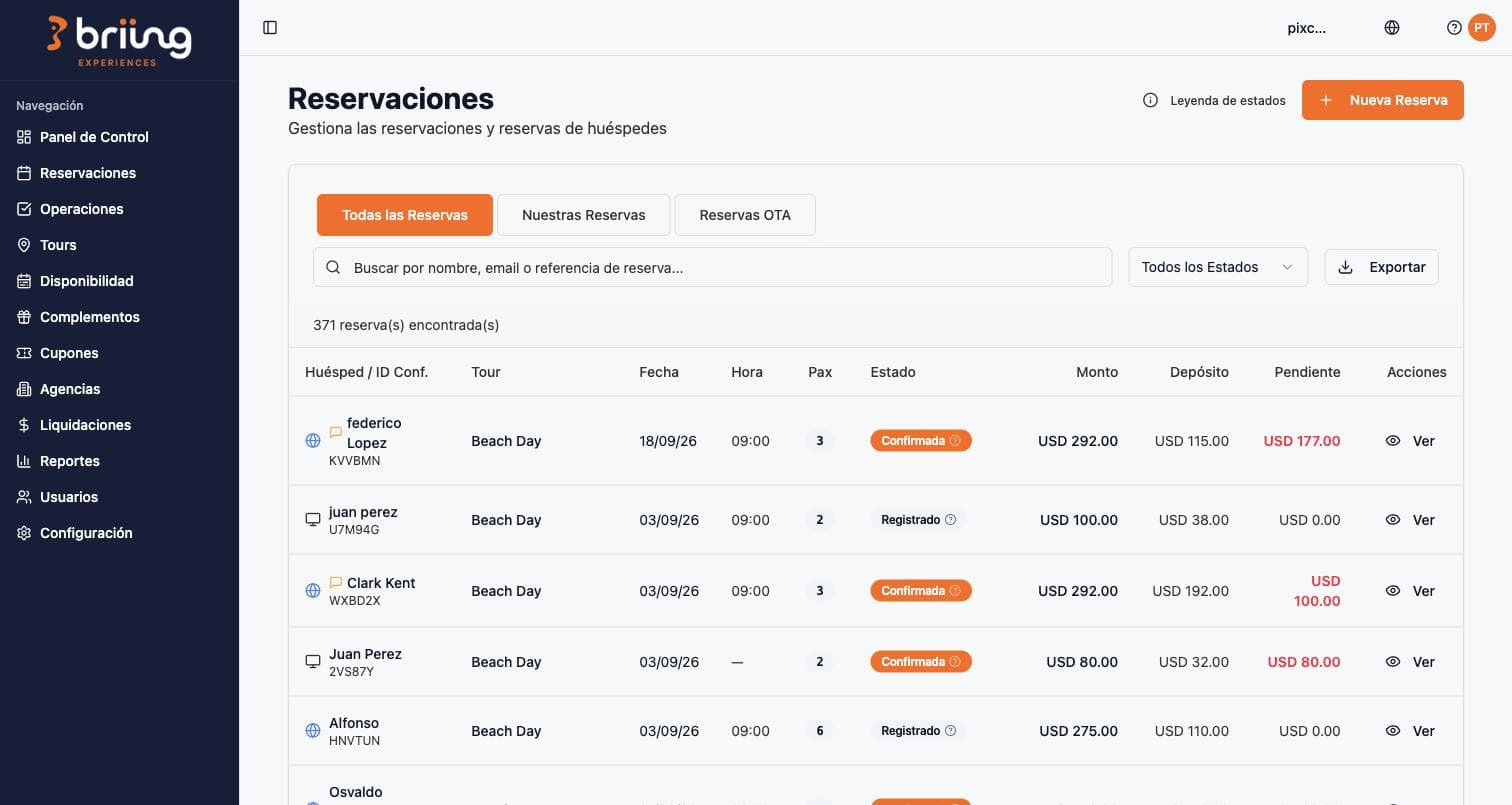Switch to the Nuestras Reservas tab
This screenshot has height=805, width=1512.
pos(584,215)
